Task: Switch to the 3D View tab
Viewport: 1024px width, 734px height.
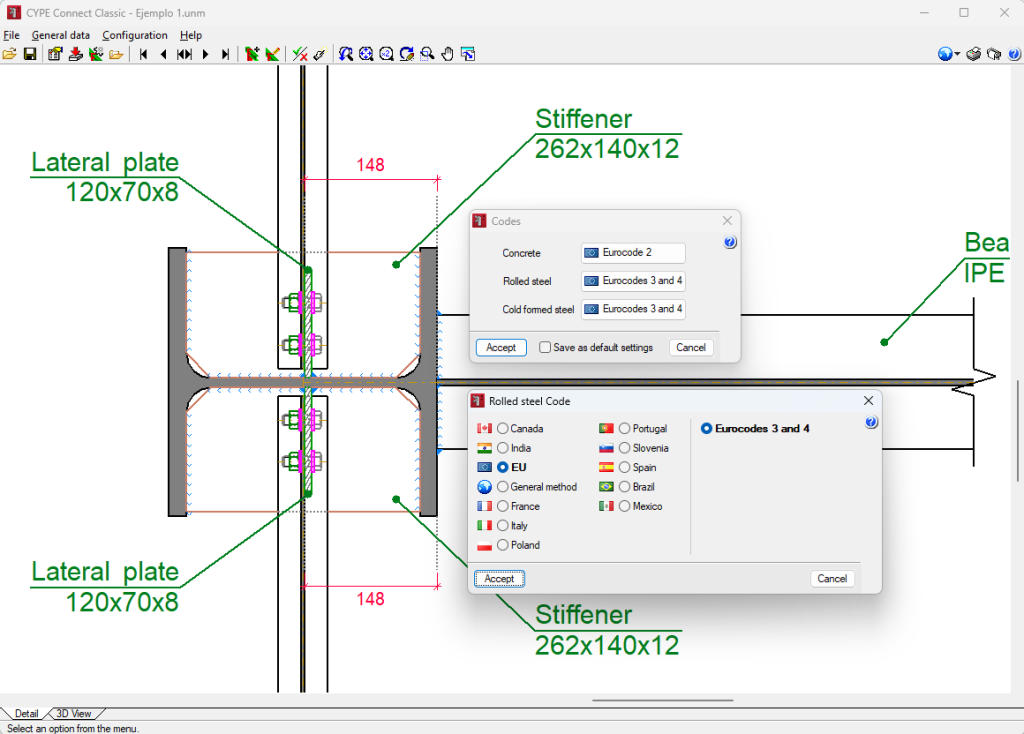Action: click(x=74, y=713)
